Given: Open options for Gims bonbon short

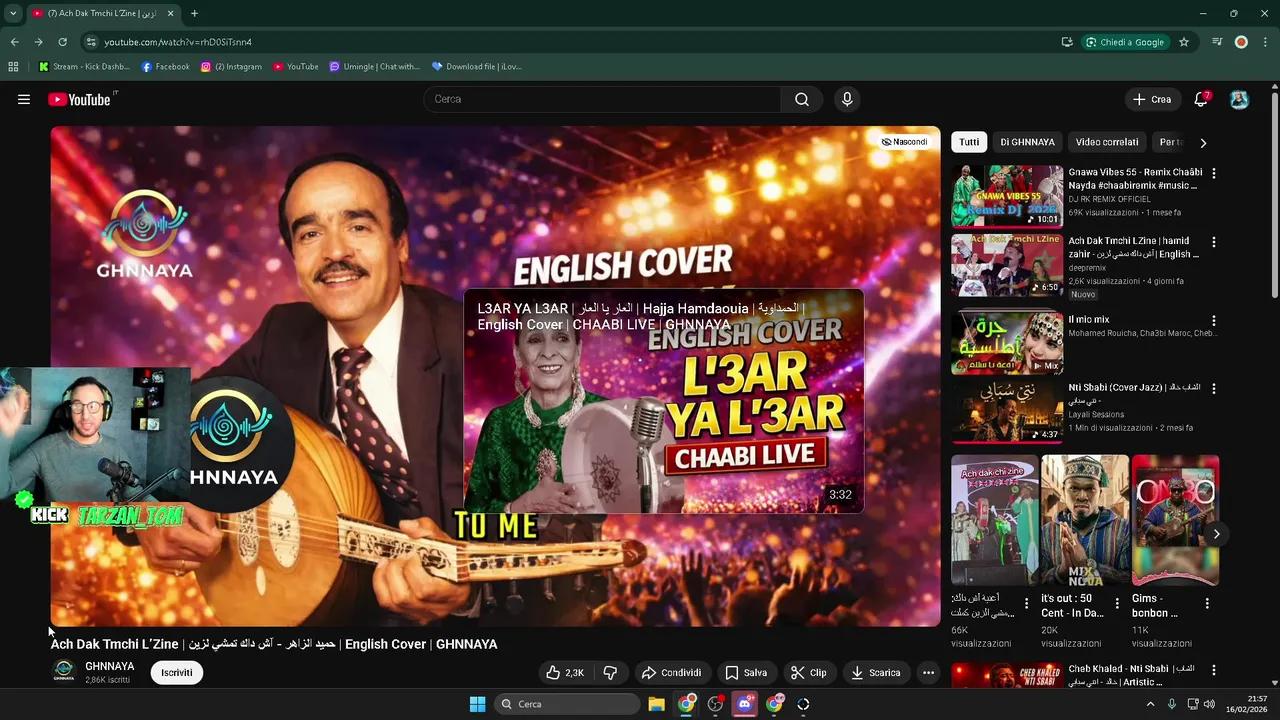Looking at the screenshot, I should point(1207,603).
